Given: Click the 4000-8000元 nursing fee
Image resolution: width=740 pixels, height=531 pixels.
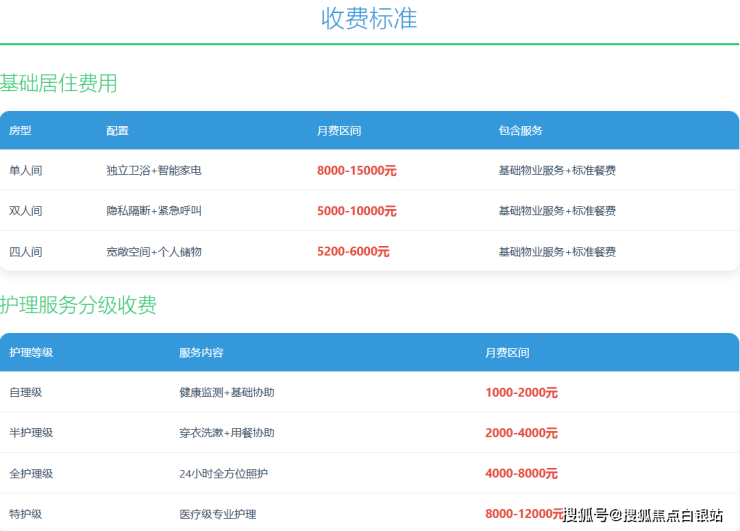Looking at the screenshot, I should coord(521,473).
